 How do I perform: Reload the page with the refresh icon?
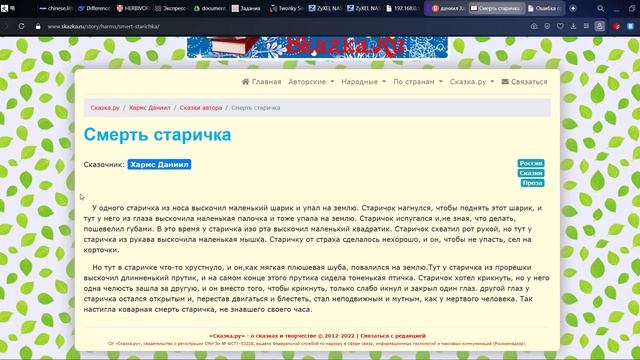coord(21,26)
